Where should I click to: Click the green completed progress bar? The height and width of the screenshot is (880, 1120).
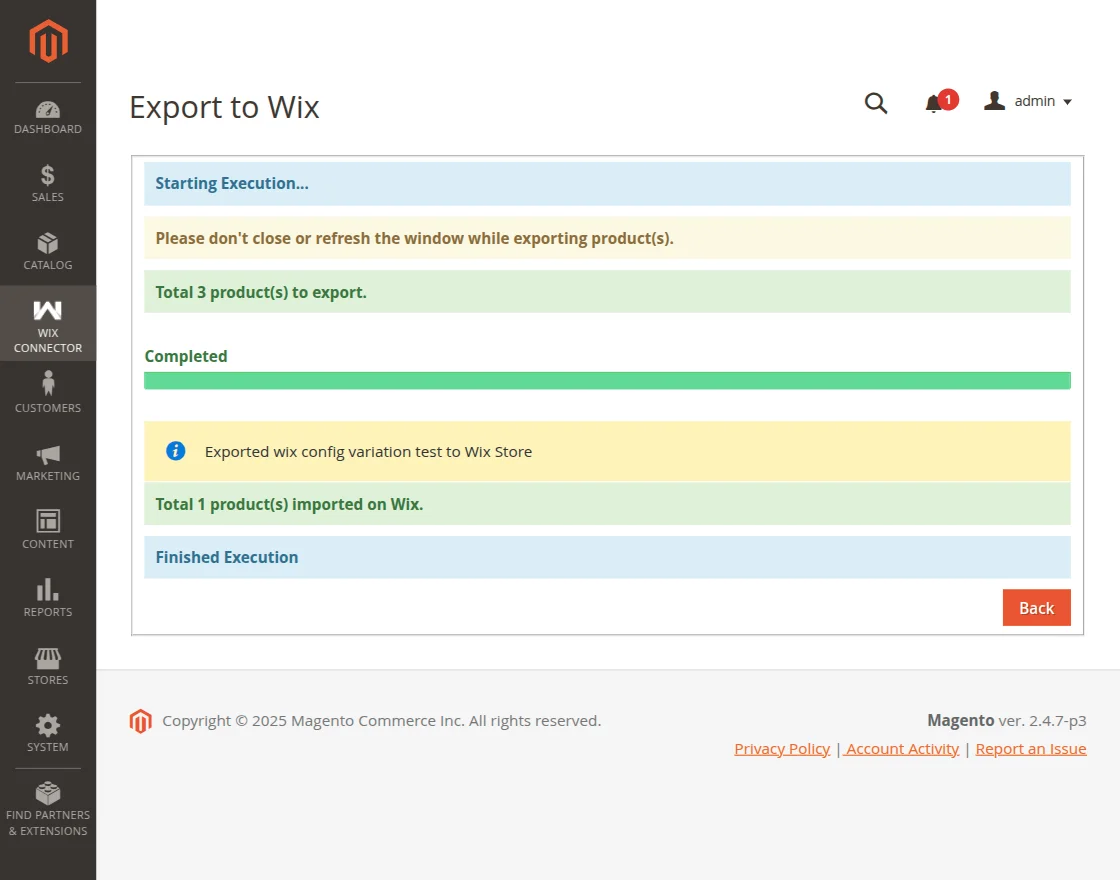tap(607, 380)
